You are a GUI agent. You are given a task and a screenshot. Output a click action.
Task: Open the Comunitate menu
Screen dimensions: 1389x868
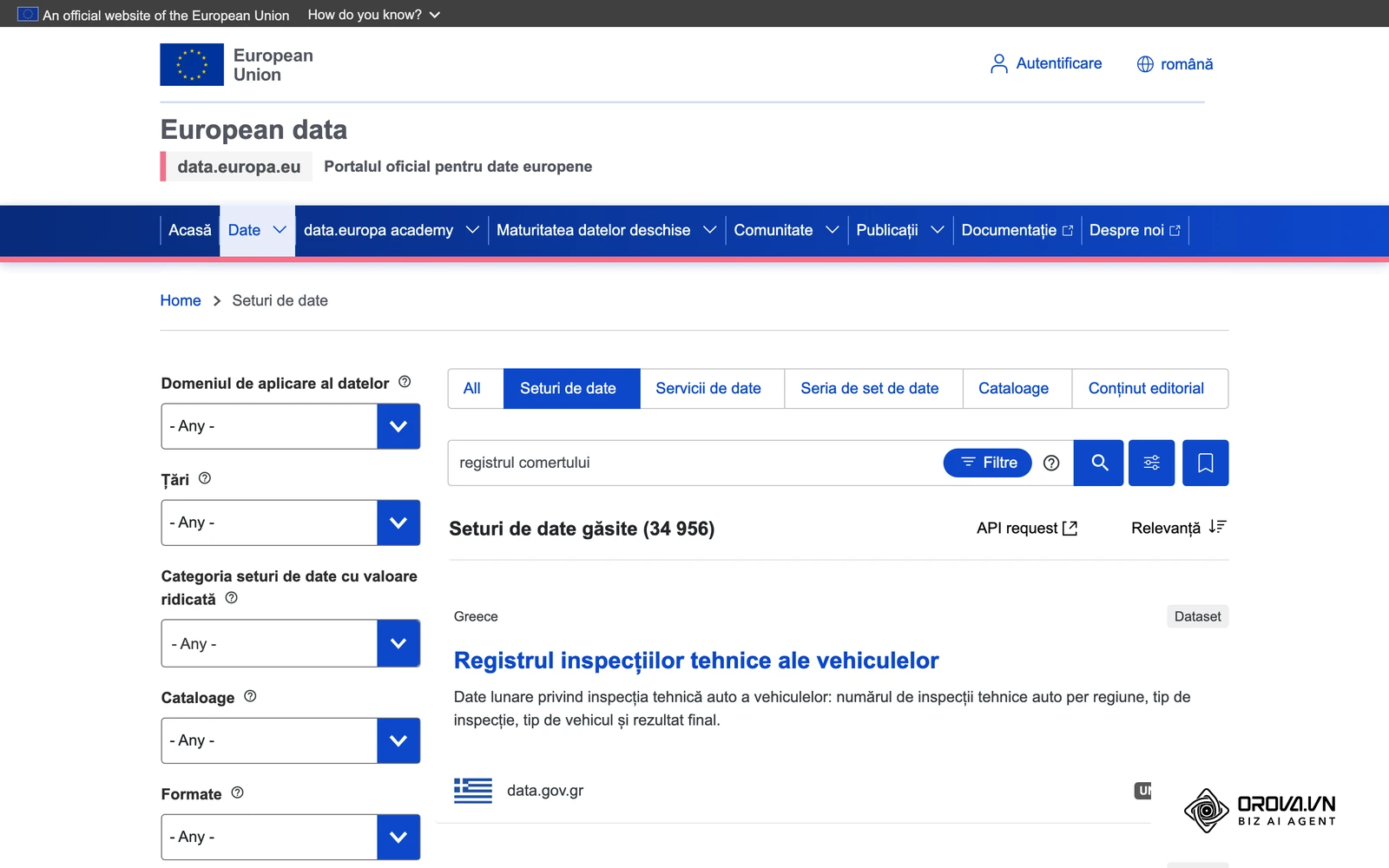(x=786, y=230)
